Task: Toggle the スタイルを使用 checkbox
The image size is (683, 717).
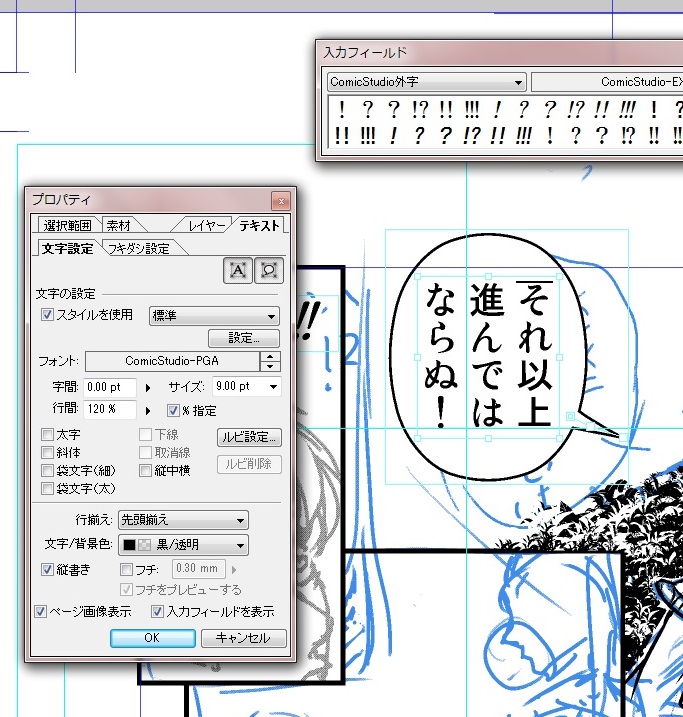Action: pyautogui.click(x=47, y=314)
